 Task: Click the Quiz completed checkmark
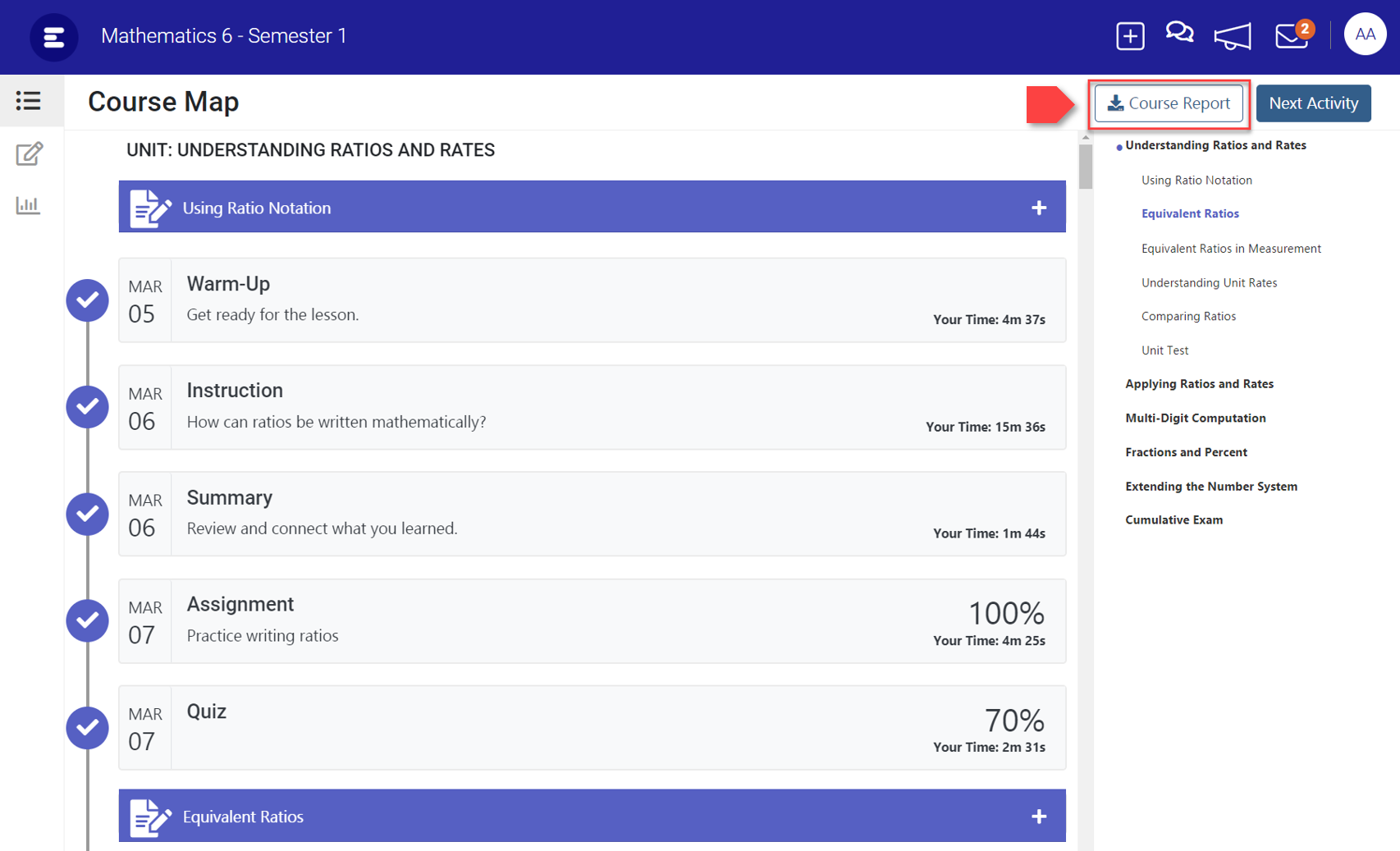point(88,728)
